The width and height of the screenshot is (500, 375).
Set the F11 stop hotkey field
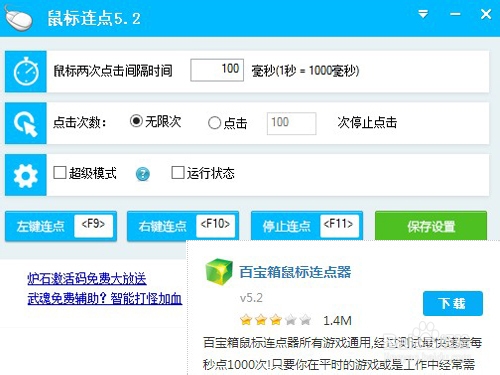(x=339, y=226)
